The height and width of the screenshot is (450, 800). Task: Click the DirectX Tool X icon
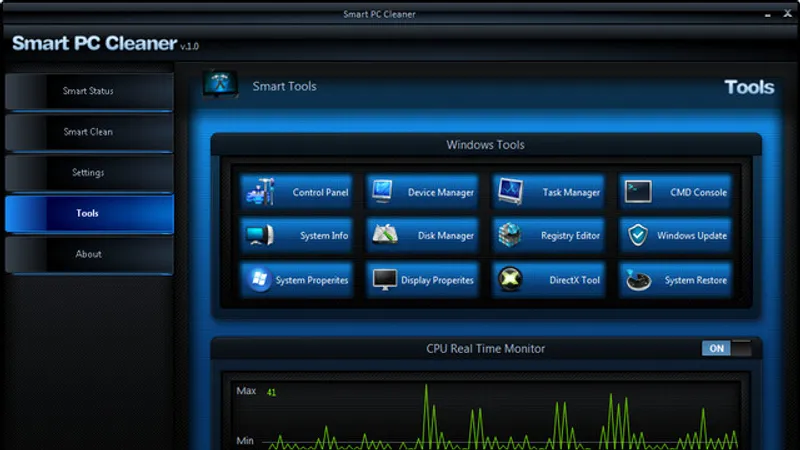[510, 280]
